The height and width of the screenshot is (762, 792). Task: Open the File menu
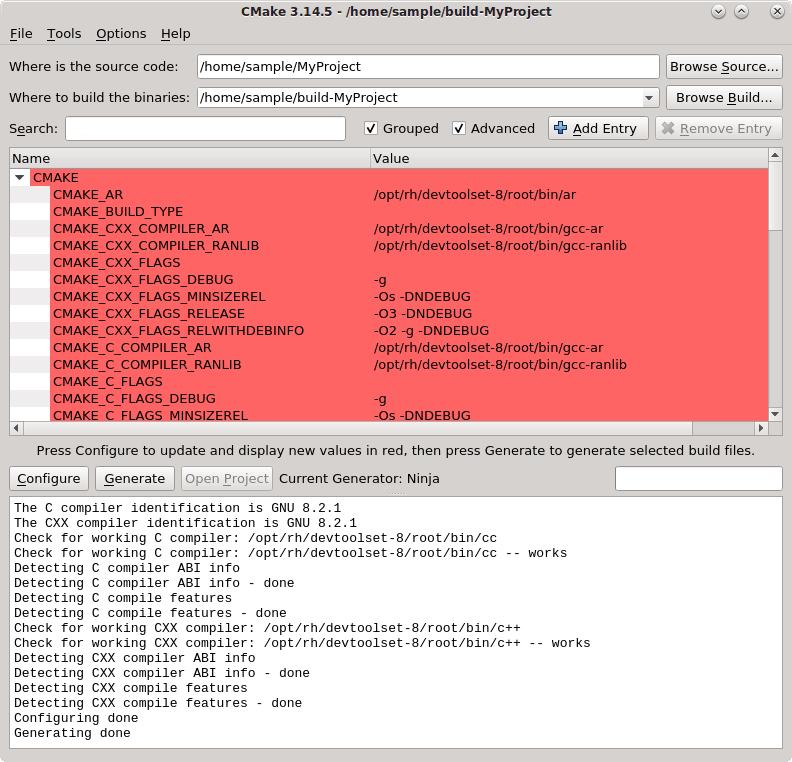pyautogui.click(x=21, y=34)
